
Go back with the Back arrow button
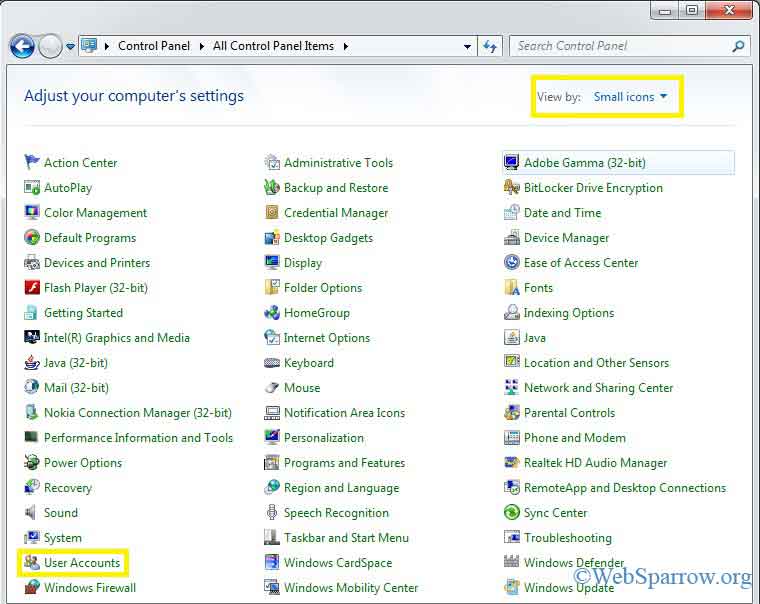click(x=22, y=47)
